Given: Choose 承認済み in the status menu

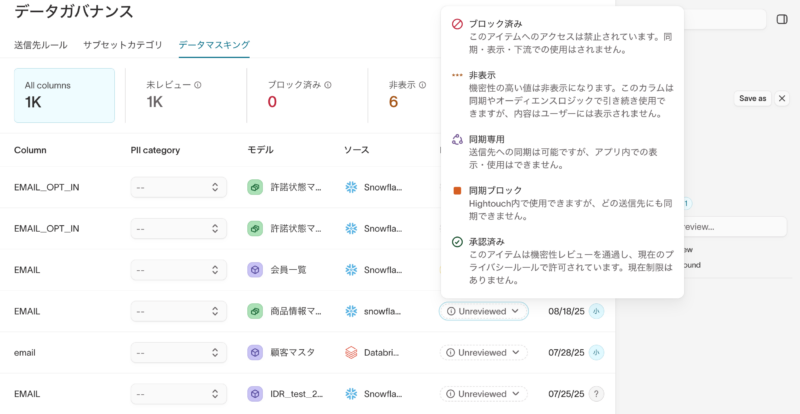Looking at the screenshot, I should pos(562,260).
